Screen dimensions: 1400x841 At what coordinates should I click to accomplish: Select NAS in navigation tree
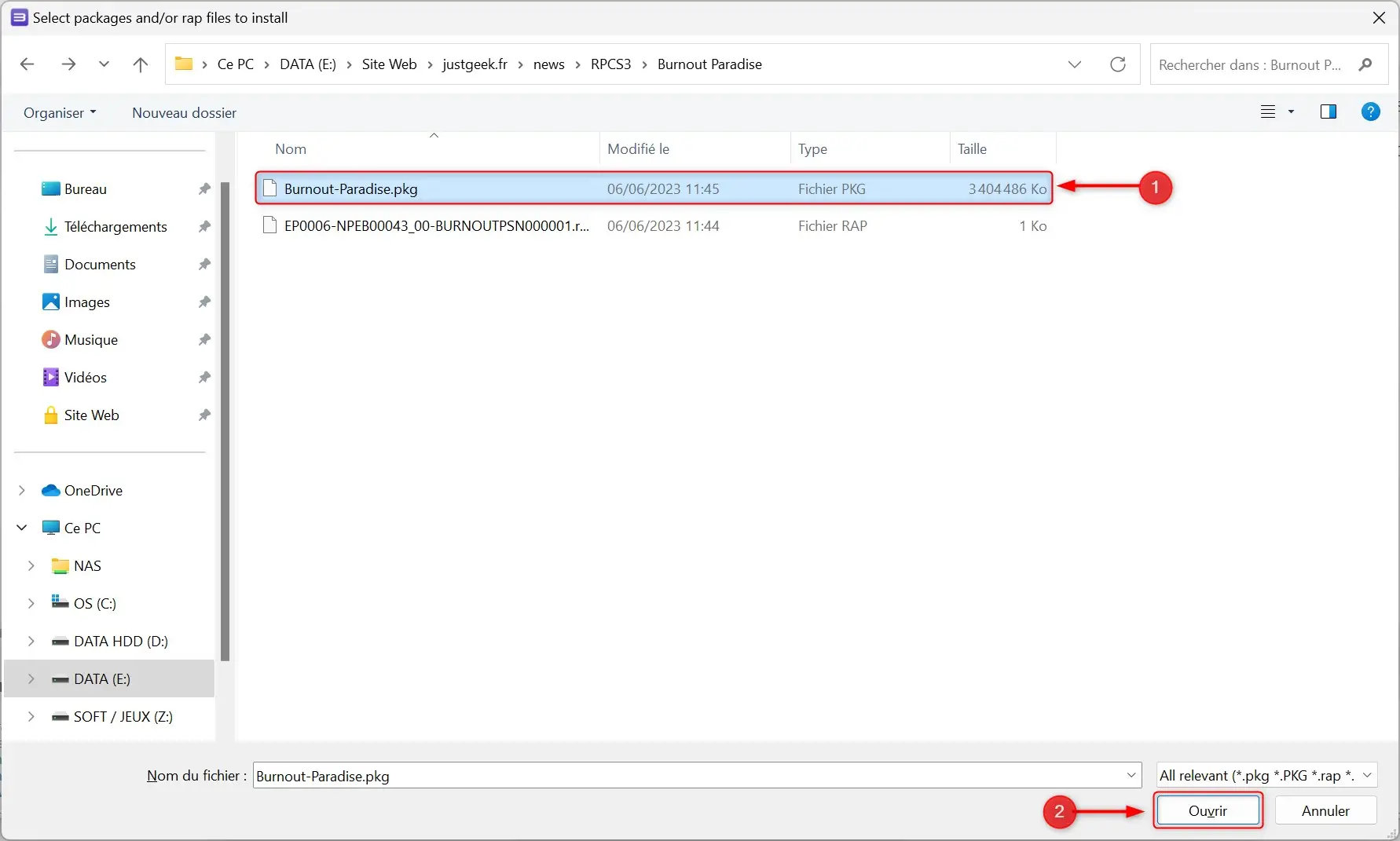87,565
